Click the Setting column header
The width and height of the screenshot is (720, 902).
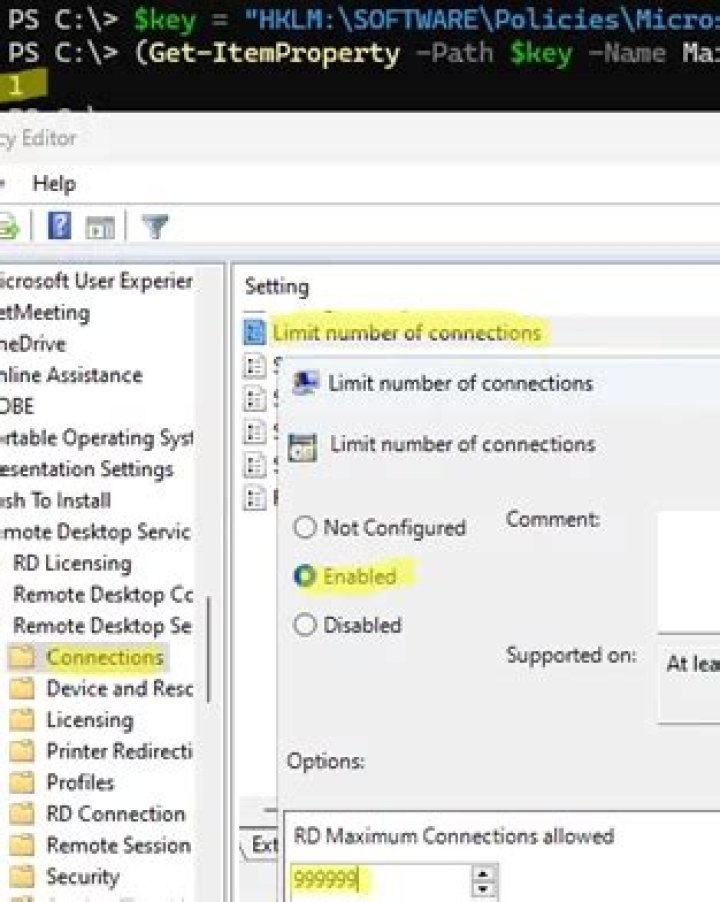(277, 286)
